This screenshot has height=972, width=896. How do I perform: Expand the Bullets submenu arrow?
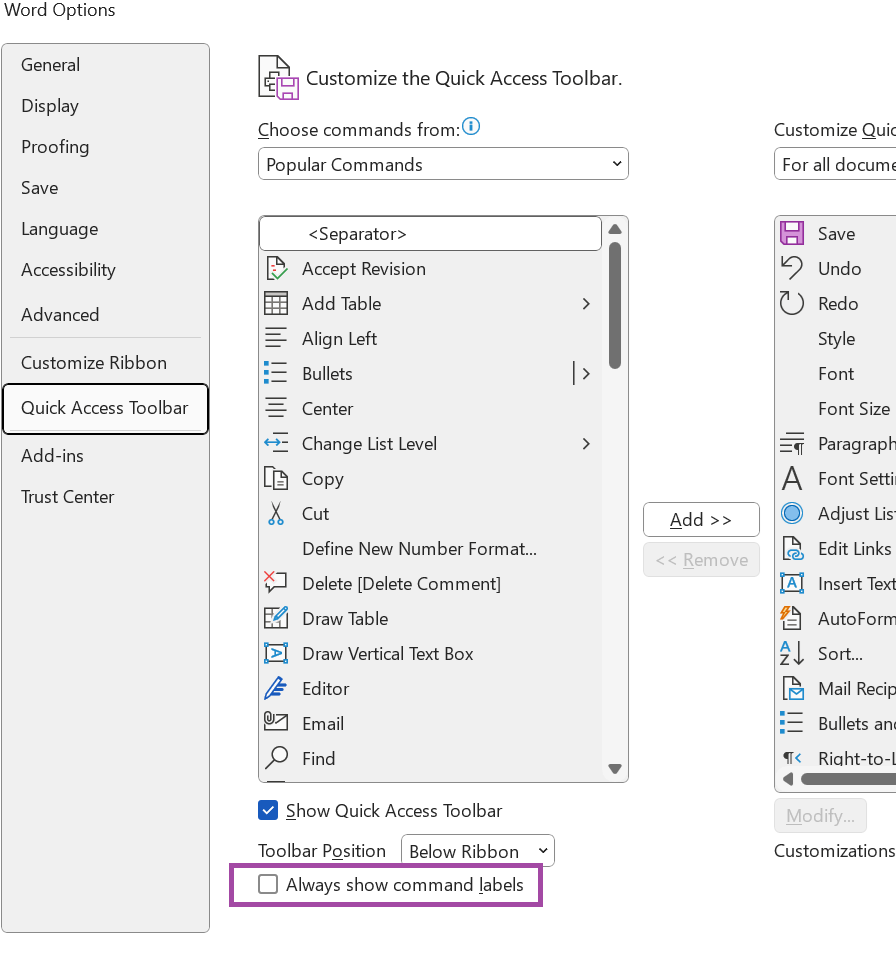pyautogui.click(x=586, y=374)
